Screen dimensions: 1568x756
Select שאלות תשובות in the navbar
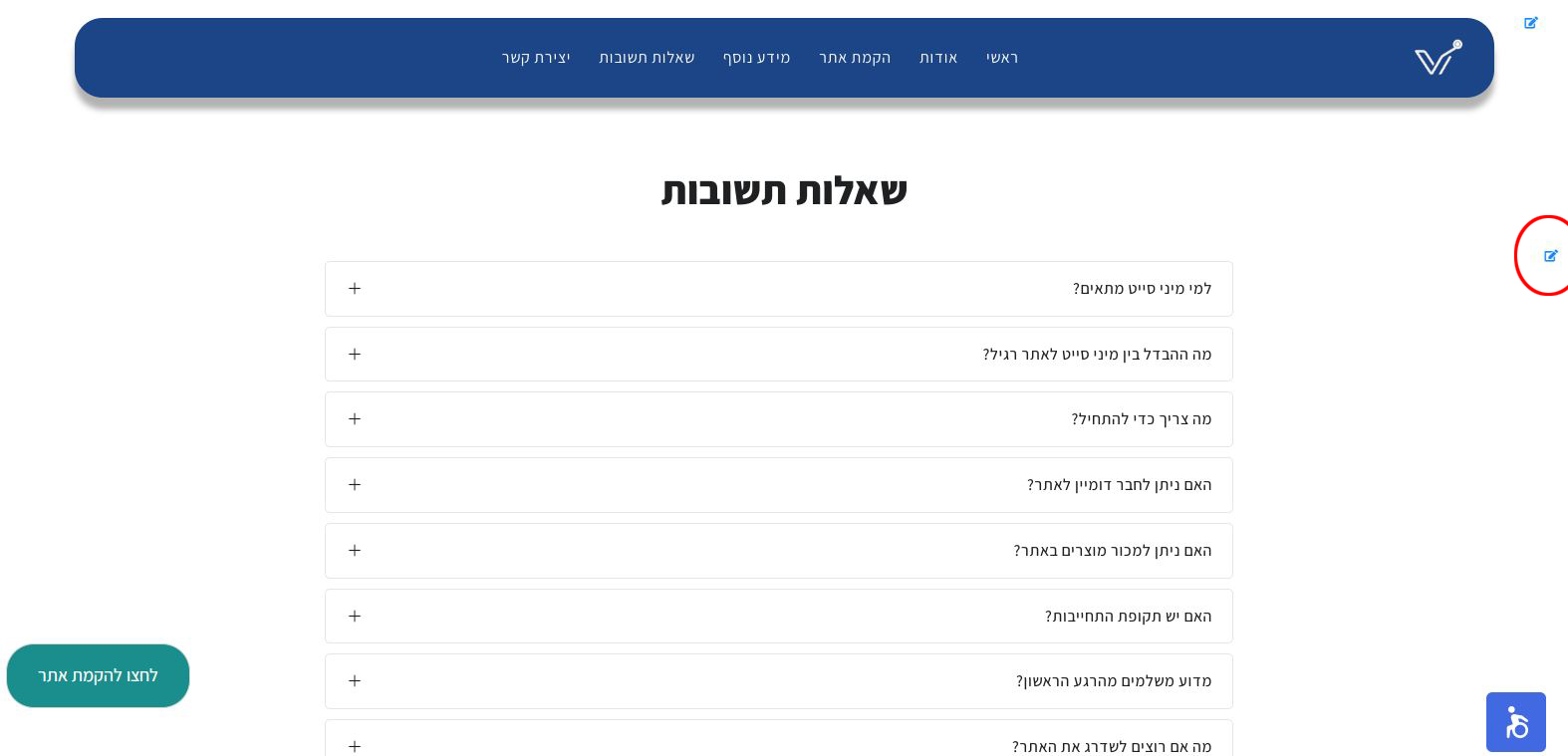[647, 58]
